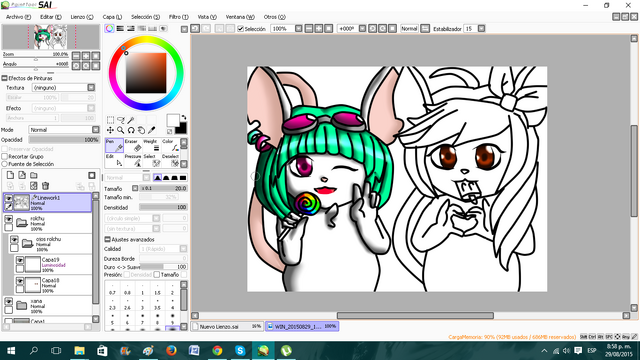The width and height of the screenshot is (640, 360).
Task: Choose the lasso selection tool
Action: [121, 120]
